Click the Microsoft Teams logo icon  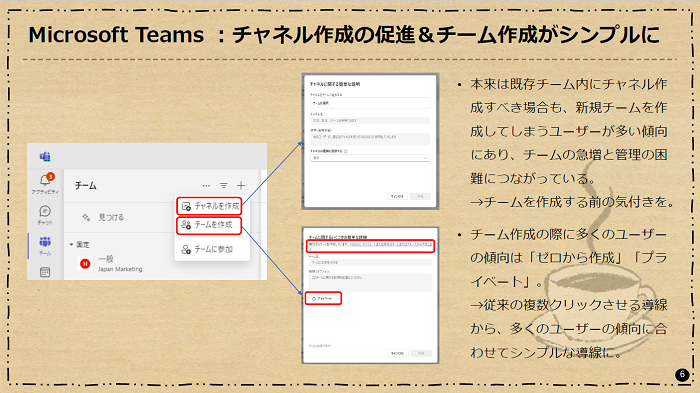pos(45,157)
